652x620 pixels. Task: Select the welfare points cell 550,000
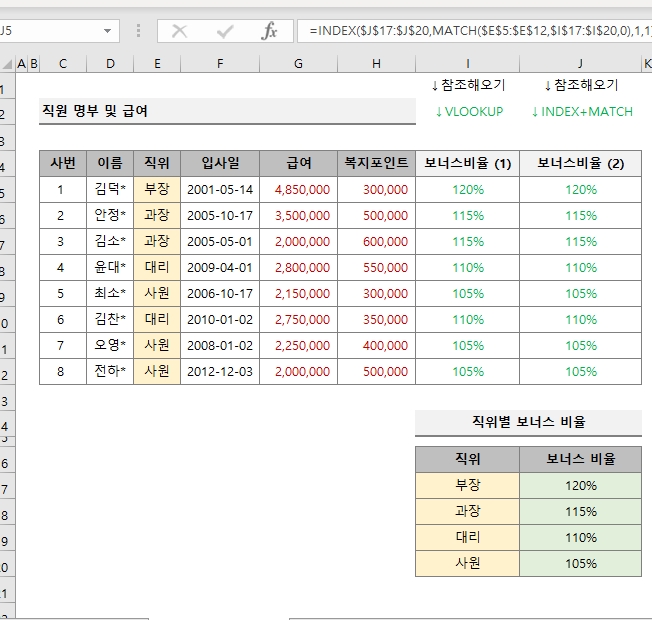pos(376,267)
